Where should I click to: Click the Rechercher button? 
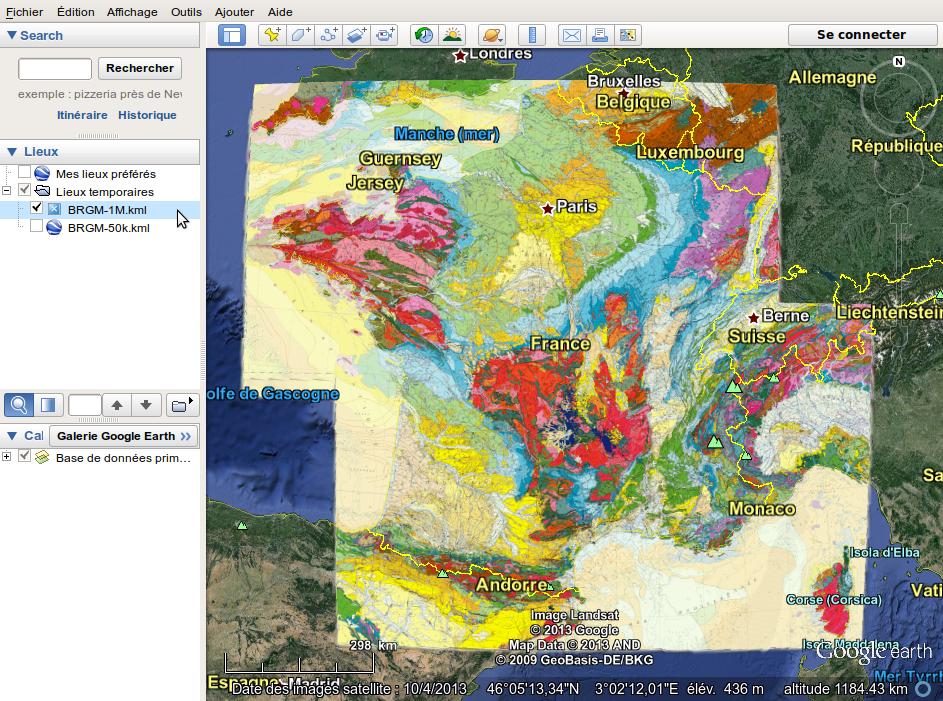[x=140, y=68]
